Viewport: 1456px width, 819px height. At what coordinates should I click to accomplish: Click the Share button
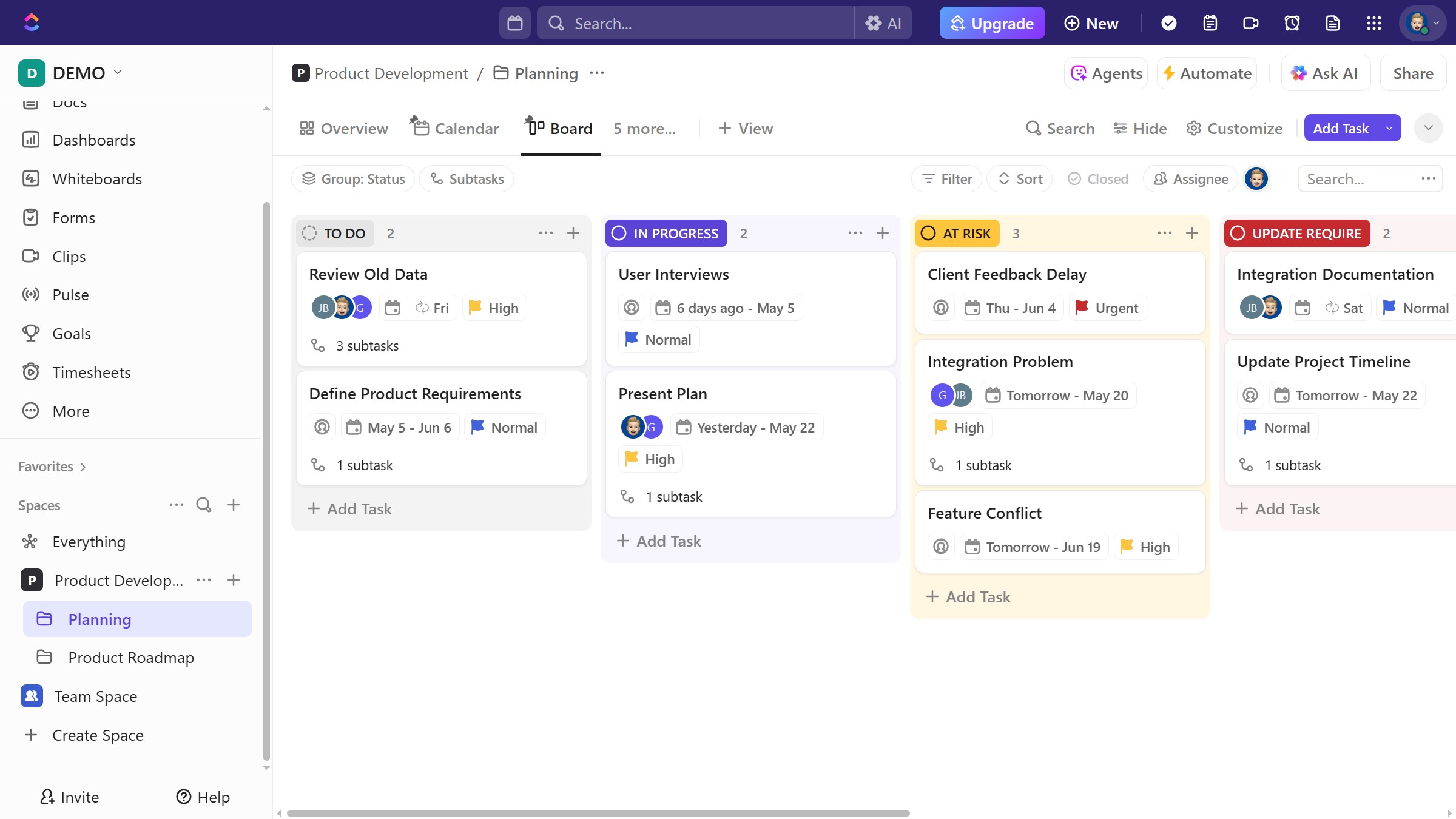click(1413, 73)
